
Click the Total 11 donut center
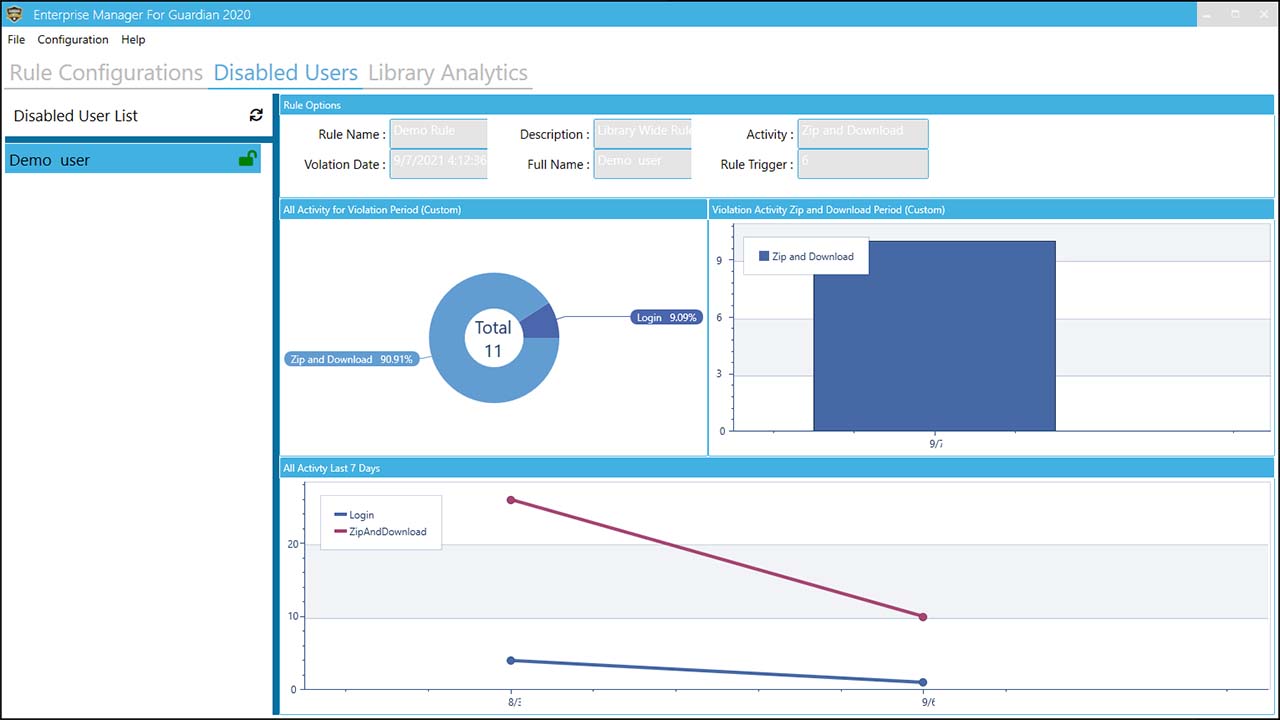pyautogui.click(x=493, y=339)
